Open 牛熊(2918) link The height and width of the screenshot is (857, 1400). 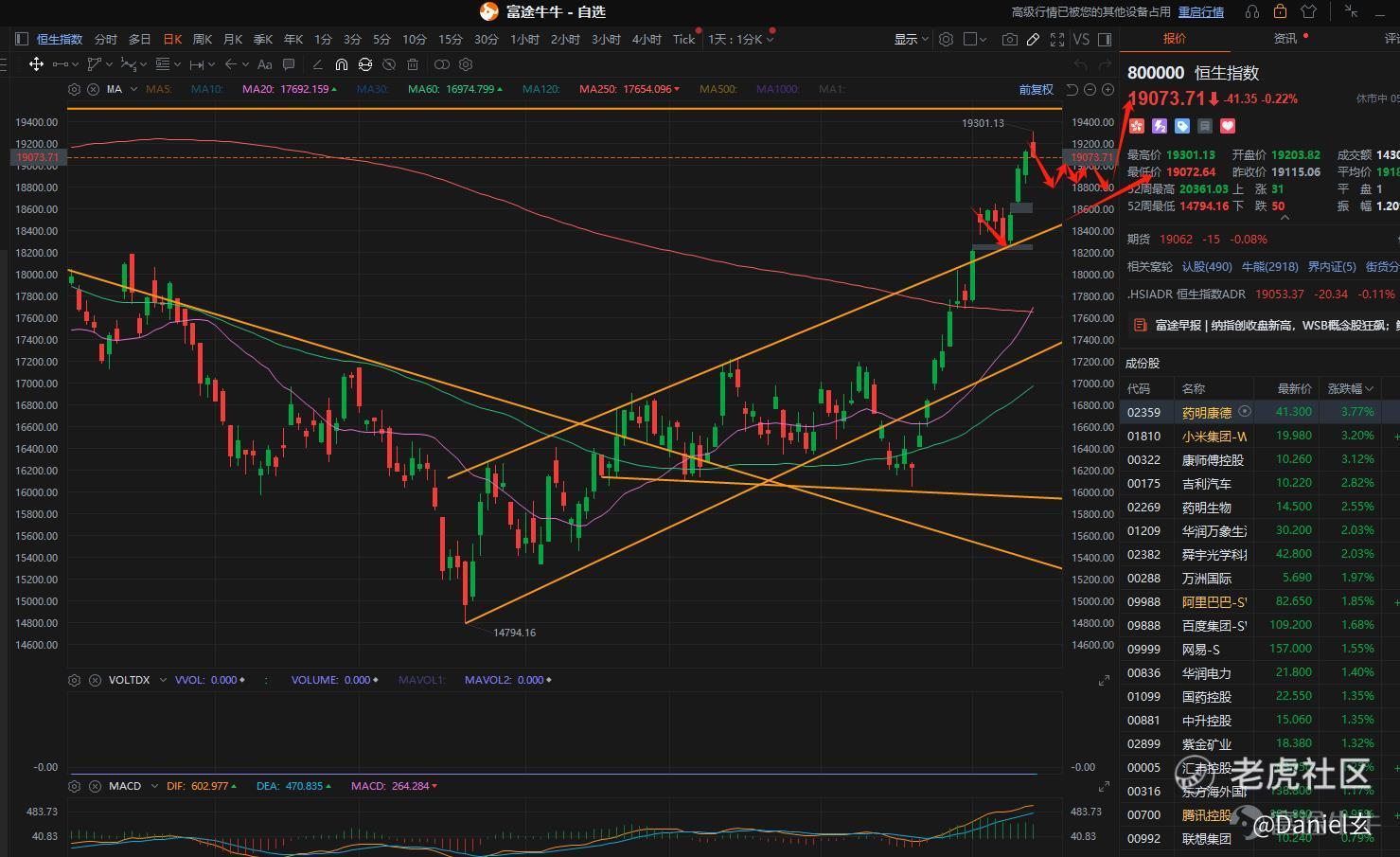[x=1270, y=267]
